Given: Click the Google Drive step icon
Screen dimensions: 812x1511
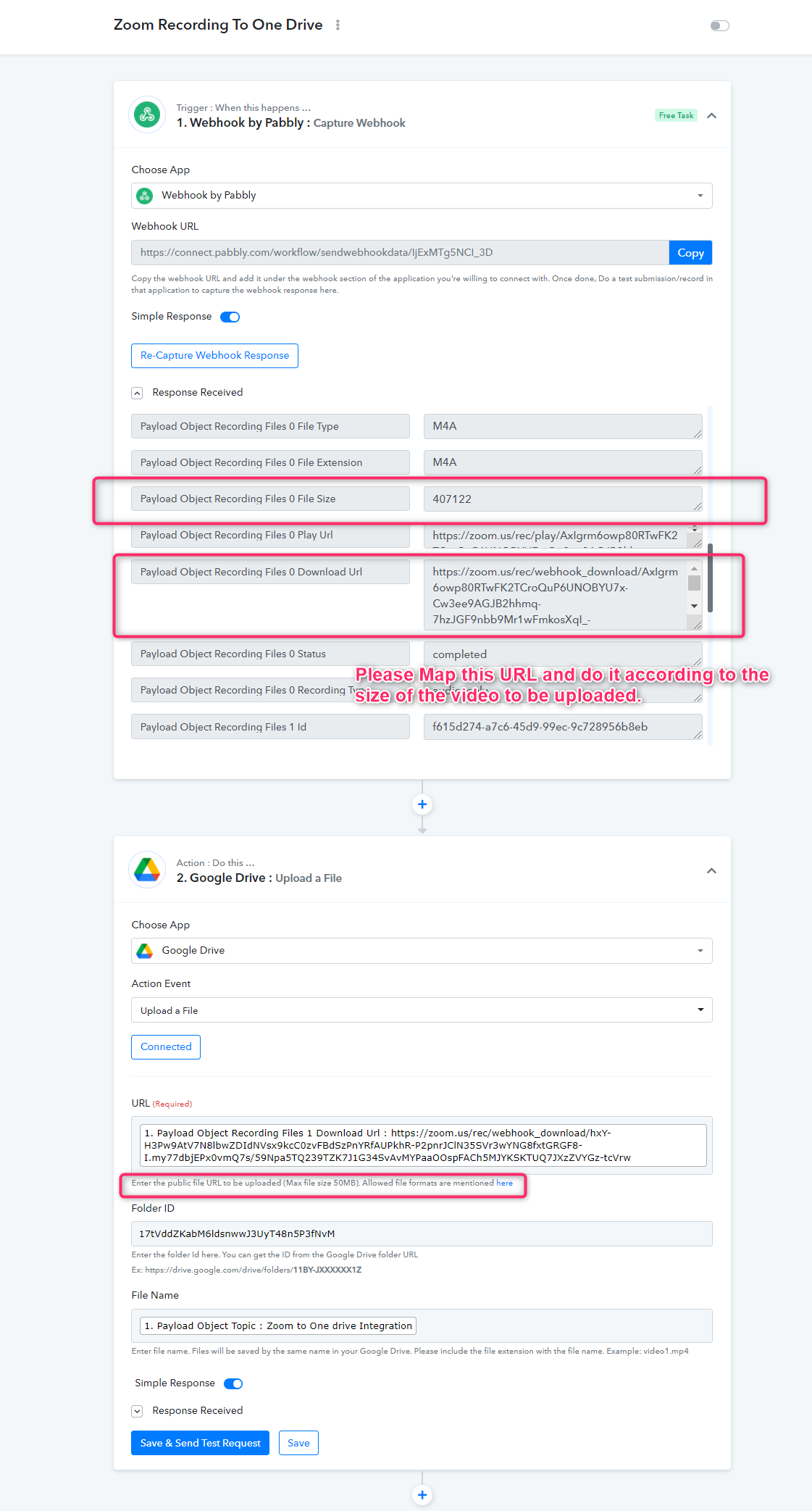Looking at the screenshot, I should click(147, 870).
